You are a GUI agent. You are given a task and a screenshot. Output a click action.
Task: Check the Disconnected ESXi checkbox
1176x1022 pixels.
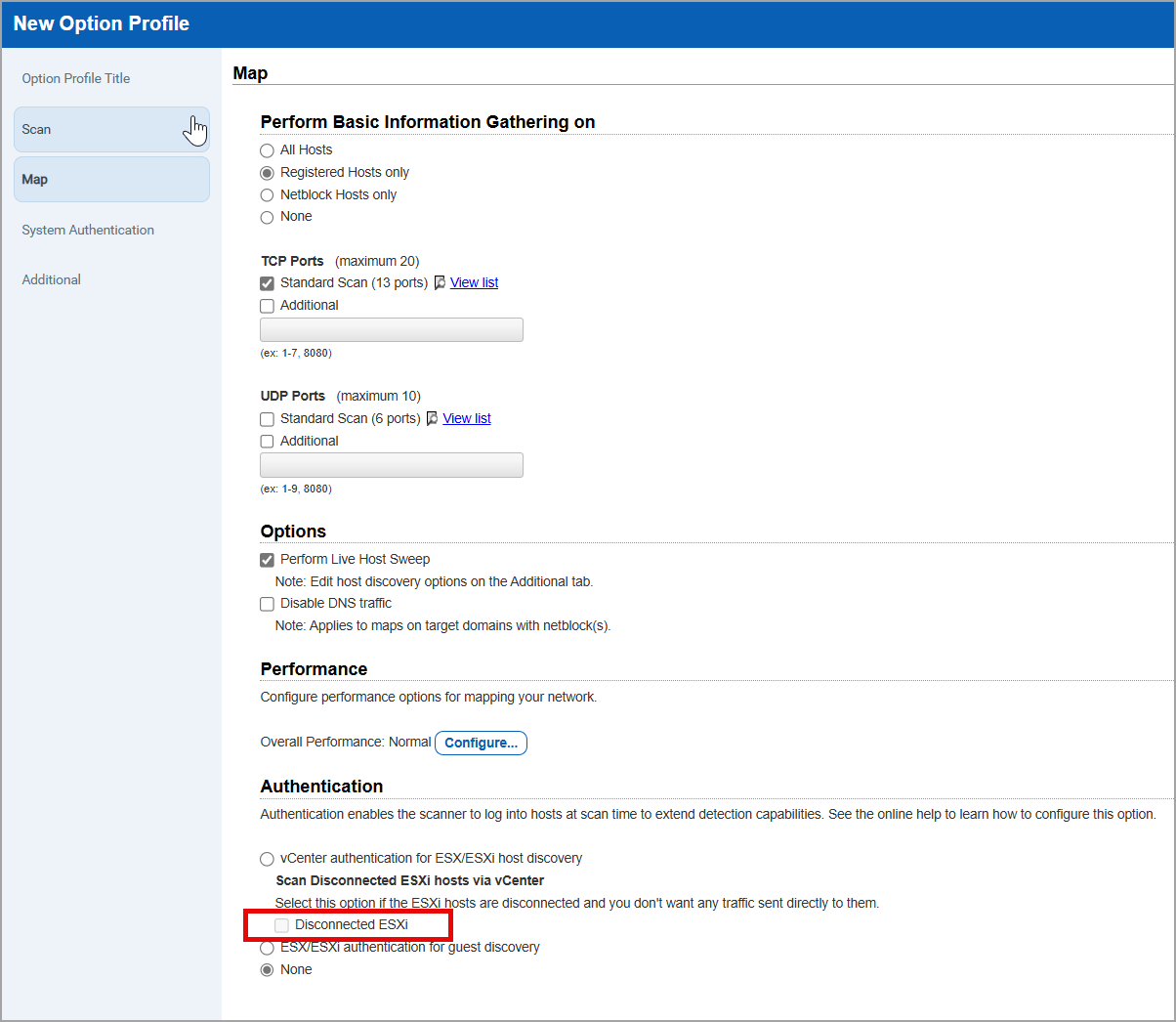pyautogui.click(x=281, y=923)
